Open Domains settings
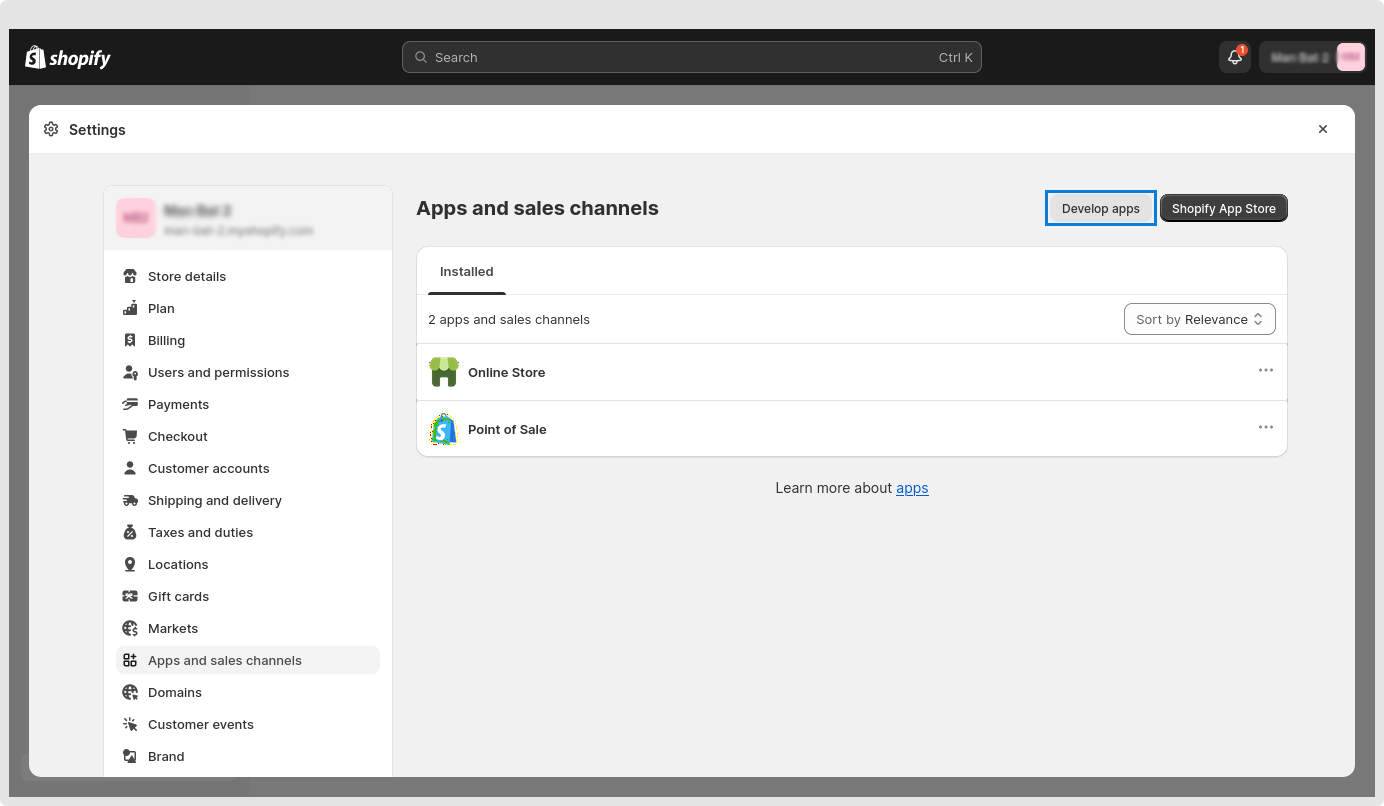The width and height of the screenshot is (1384, 806). pyautogui.click(x=248, y=692)
